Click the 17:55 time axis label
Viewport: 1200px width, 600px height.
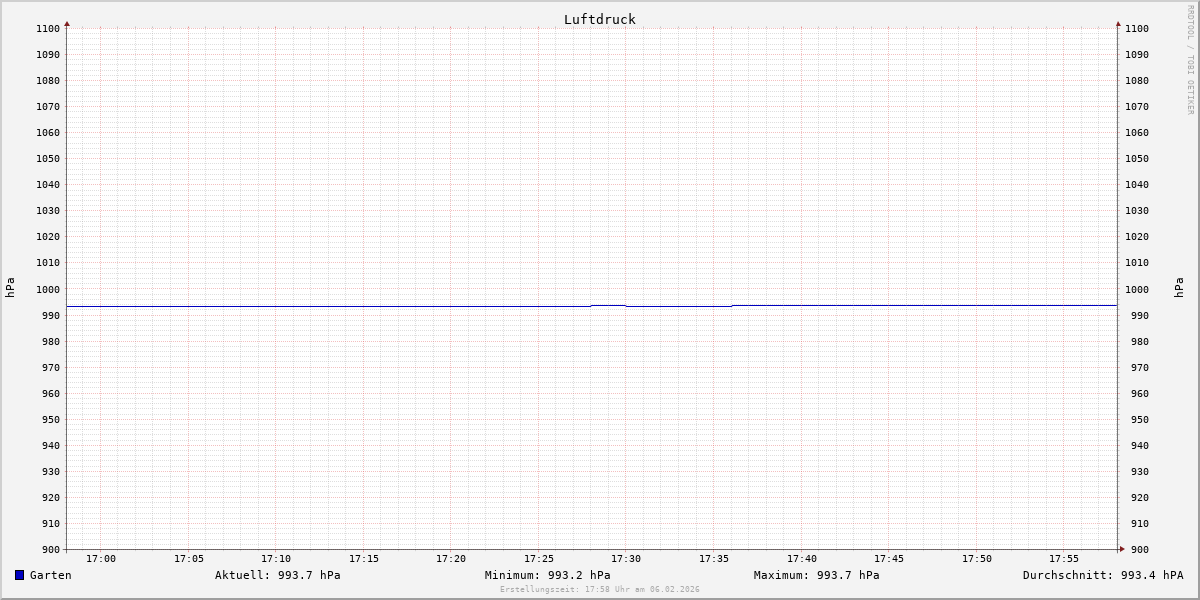pos(1064,558)
